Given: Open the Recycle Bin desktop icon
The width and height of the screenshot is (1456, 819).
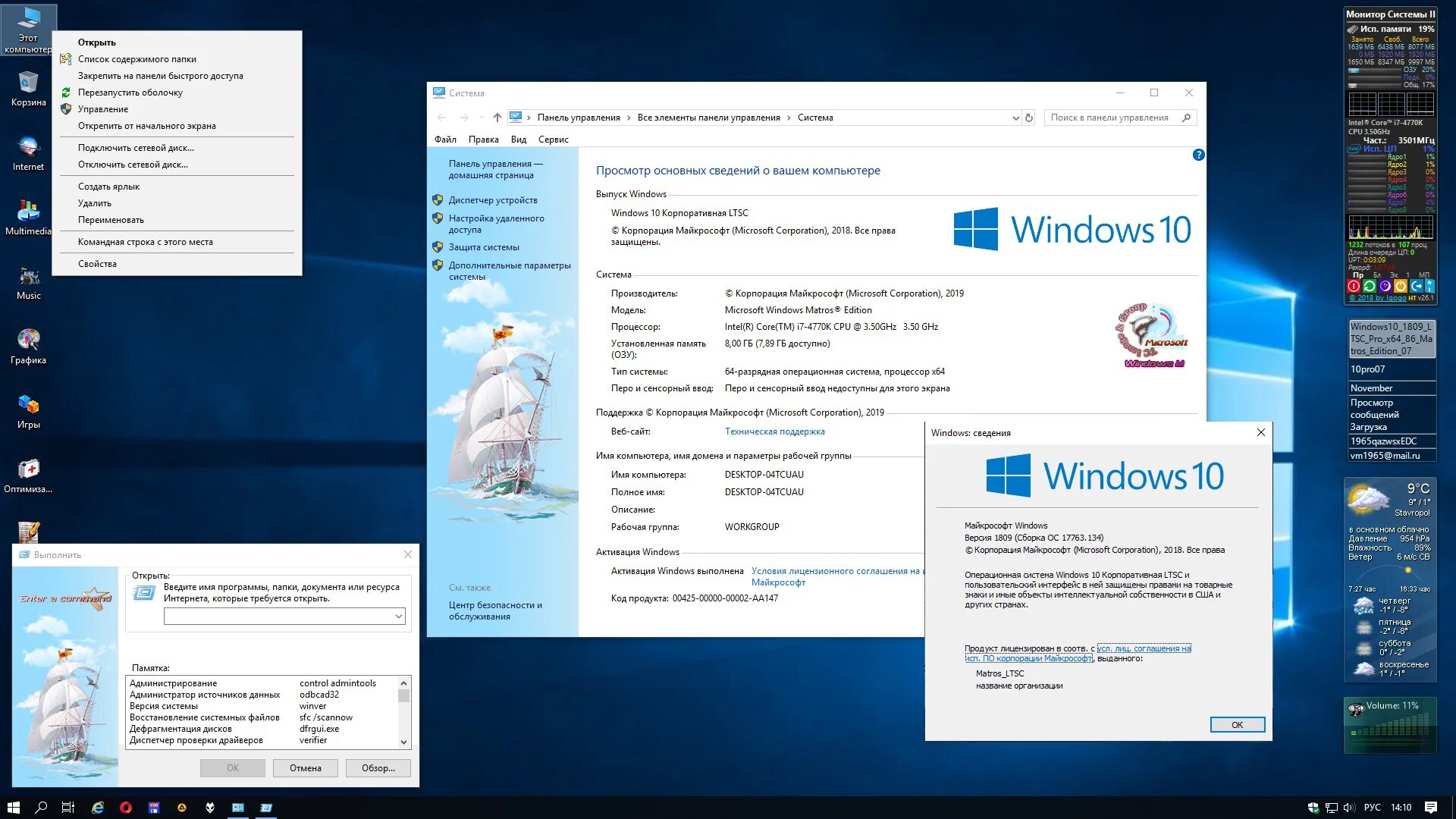Looking at the screenshot, I should 28,83.
